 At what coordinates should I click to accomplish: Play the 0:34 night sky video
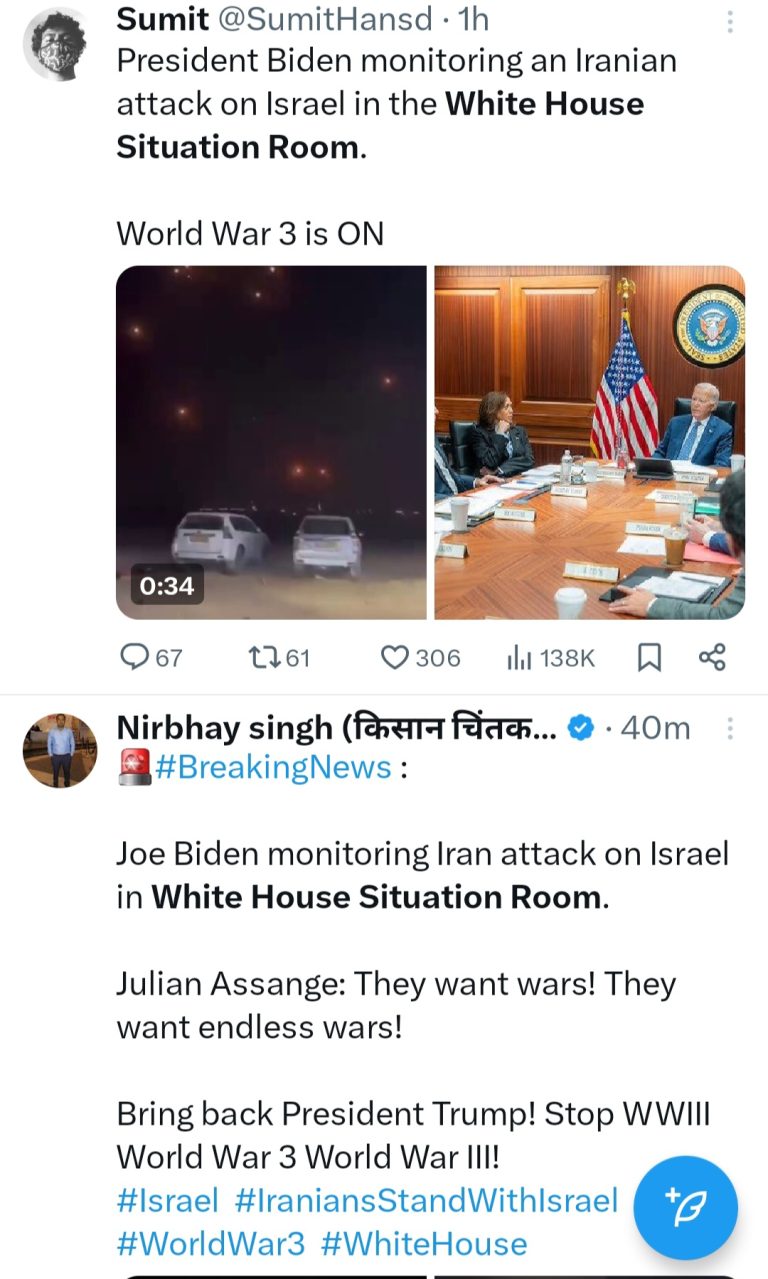[x=271, y=442]
